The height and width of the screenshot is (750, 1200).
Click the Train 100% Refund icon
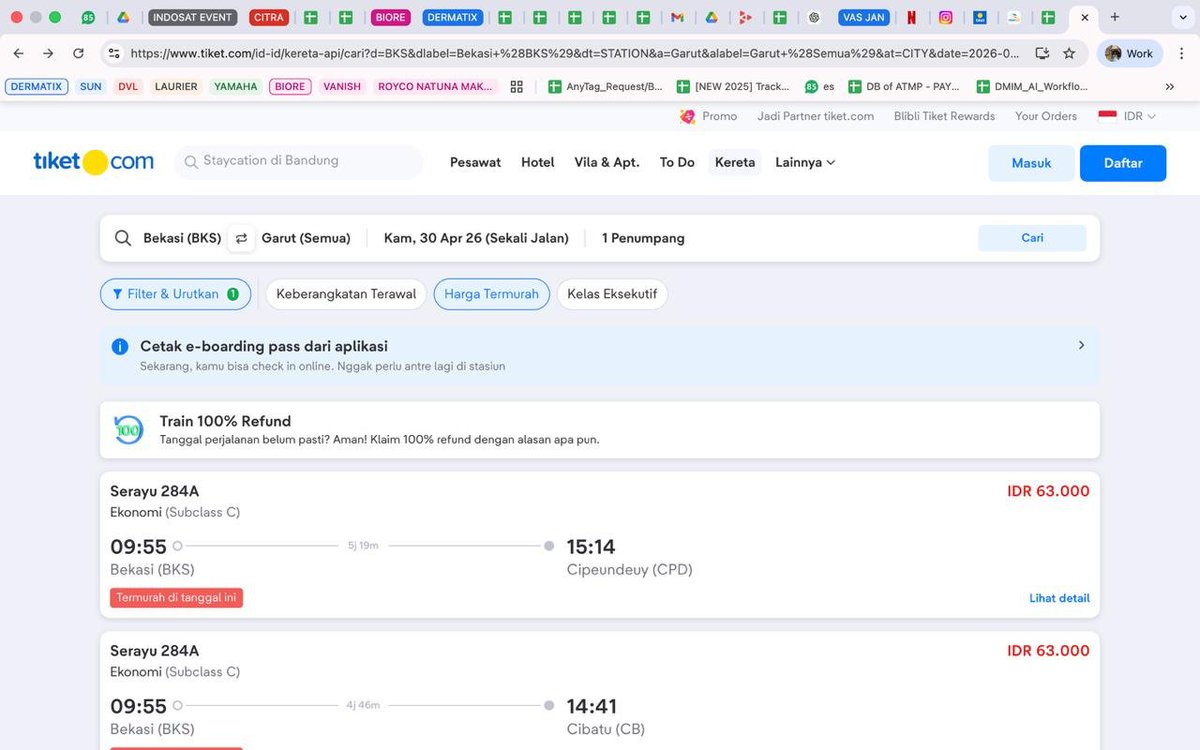[x=128, y=430]
